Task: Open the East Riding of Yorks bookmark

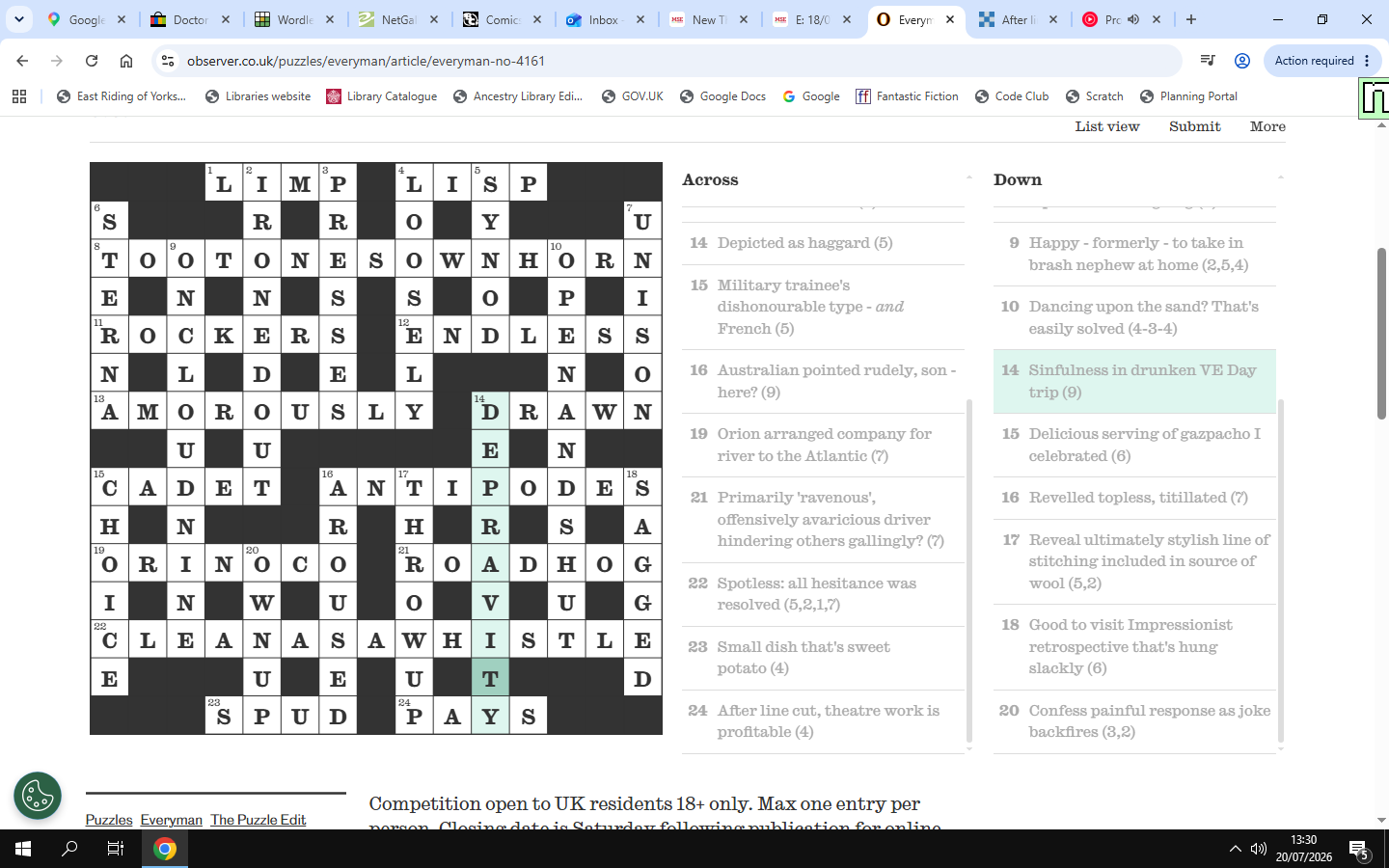Action: (122, 96)
